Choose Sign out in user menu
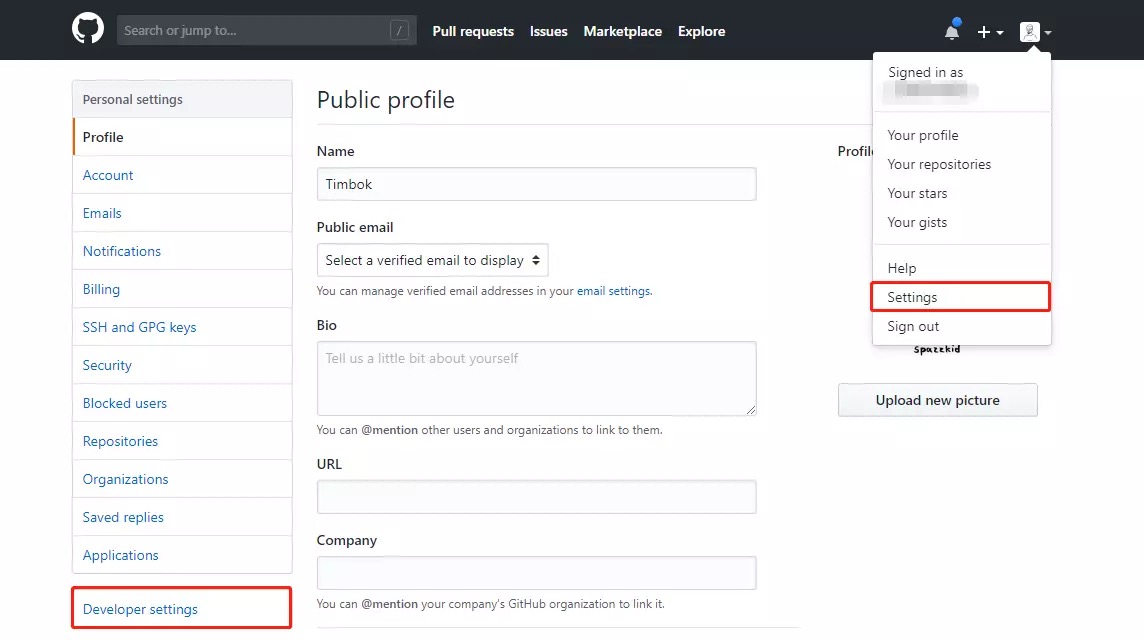 pos(962,326)
